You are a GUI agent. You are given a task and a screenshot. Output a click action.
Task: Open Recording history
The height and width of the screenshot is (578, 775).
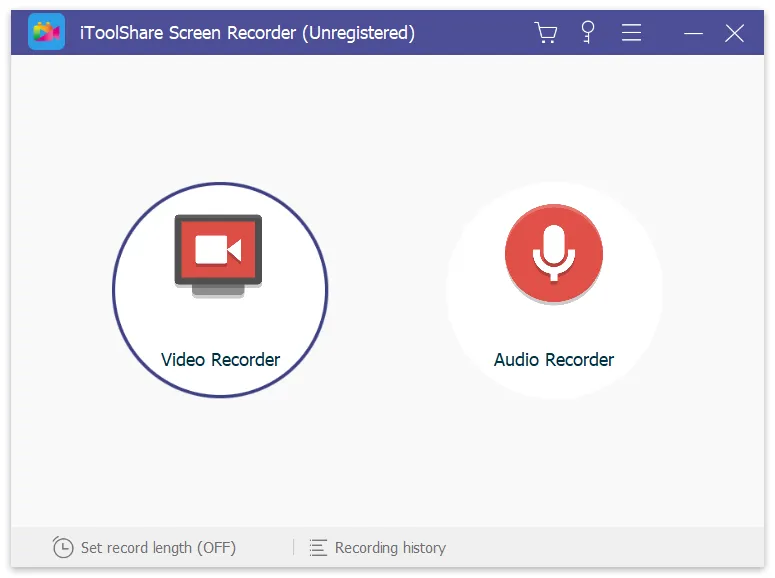point(378,547)
